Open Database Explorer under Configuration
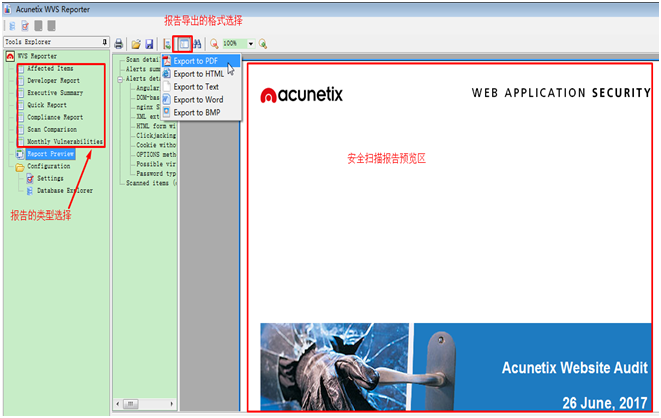The width and height of the screenshot is (661, 418). pos(65,190)
